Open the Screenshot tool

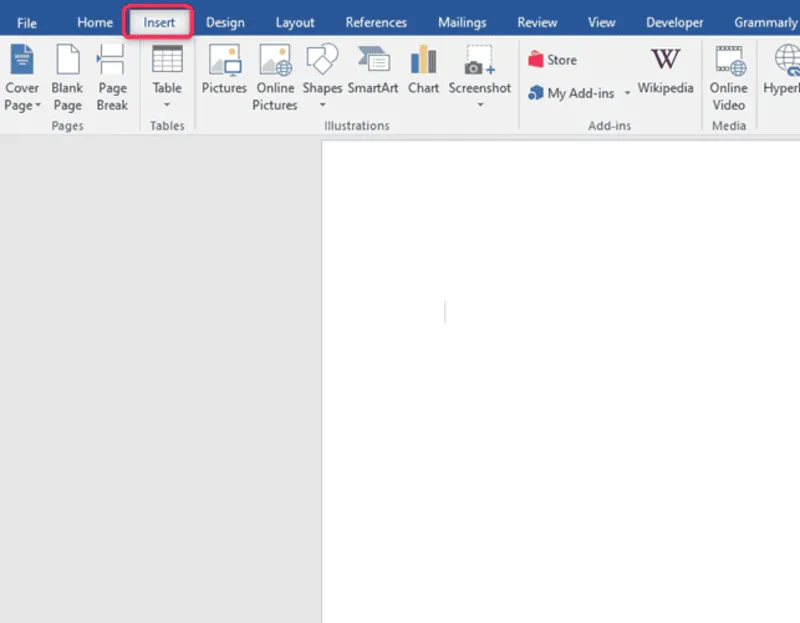480,77
